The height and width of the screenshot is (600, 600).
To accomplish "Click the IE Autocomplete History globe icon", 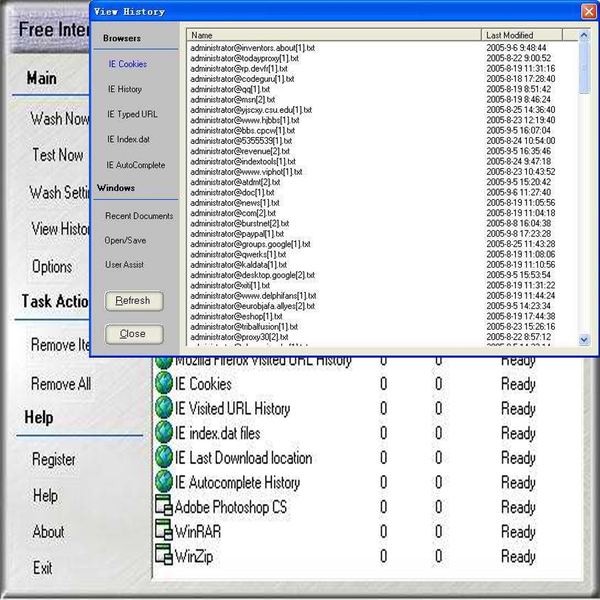I will click(x=164, y=482).
